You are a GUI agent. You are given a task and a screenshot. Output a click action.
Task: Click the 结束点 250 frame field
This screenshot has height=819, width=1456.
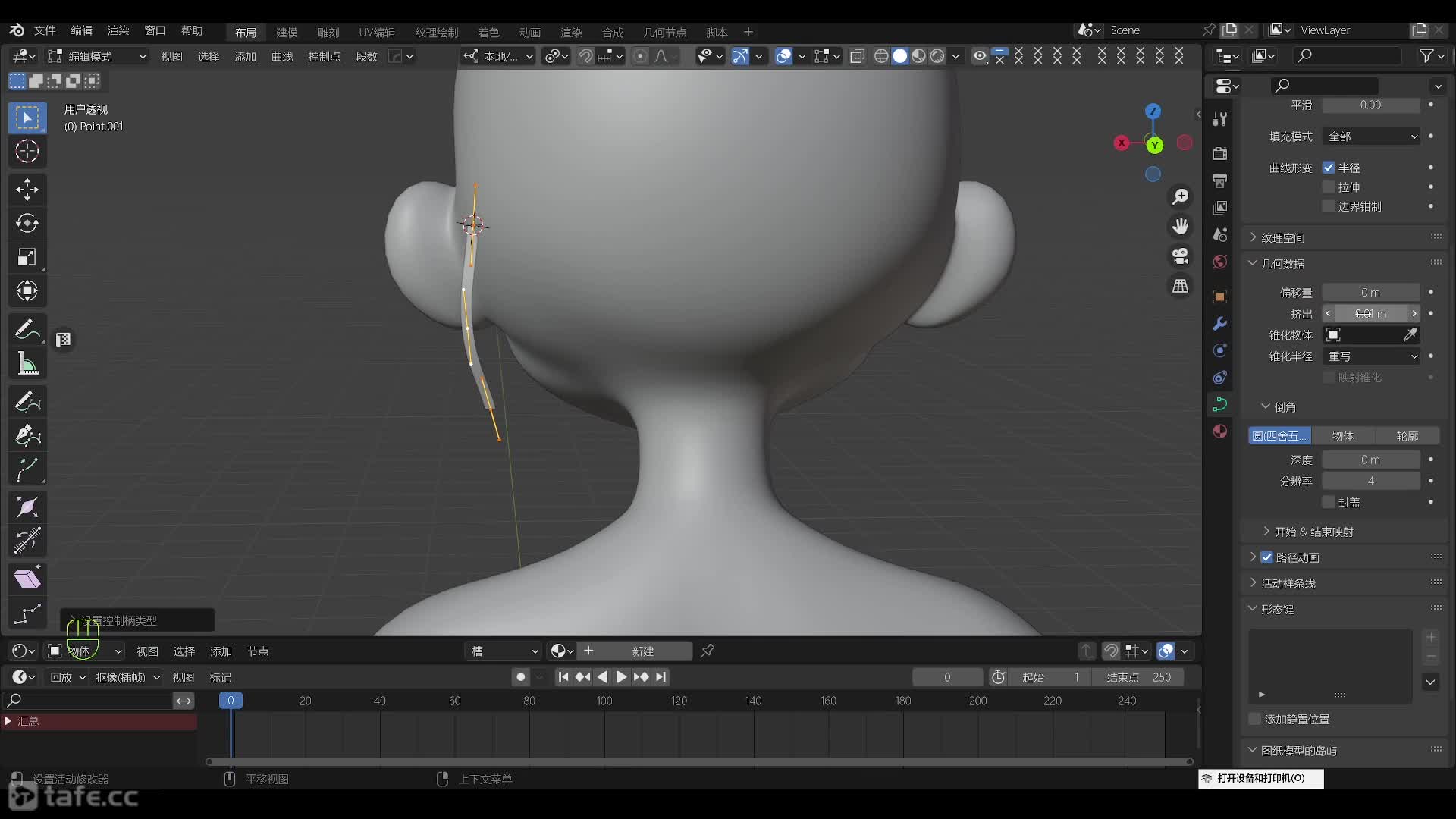1137,677
